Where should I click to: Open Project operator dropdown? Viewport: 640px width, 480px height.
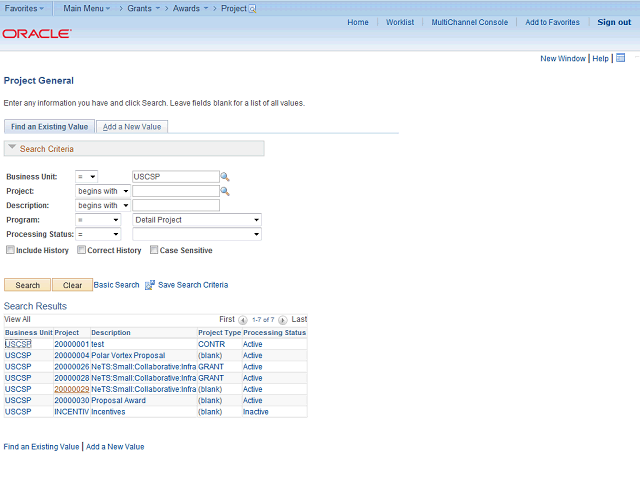103,191
